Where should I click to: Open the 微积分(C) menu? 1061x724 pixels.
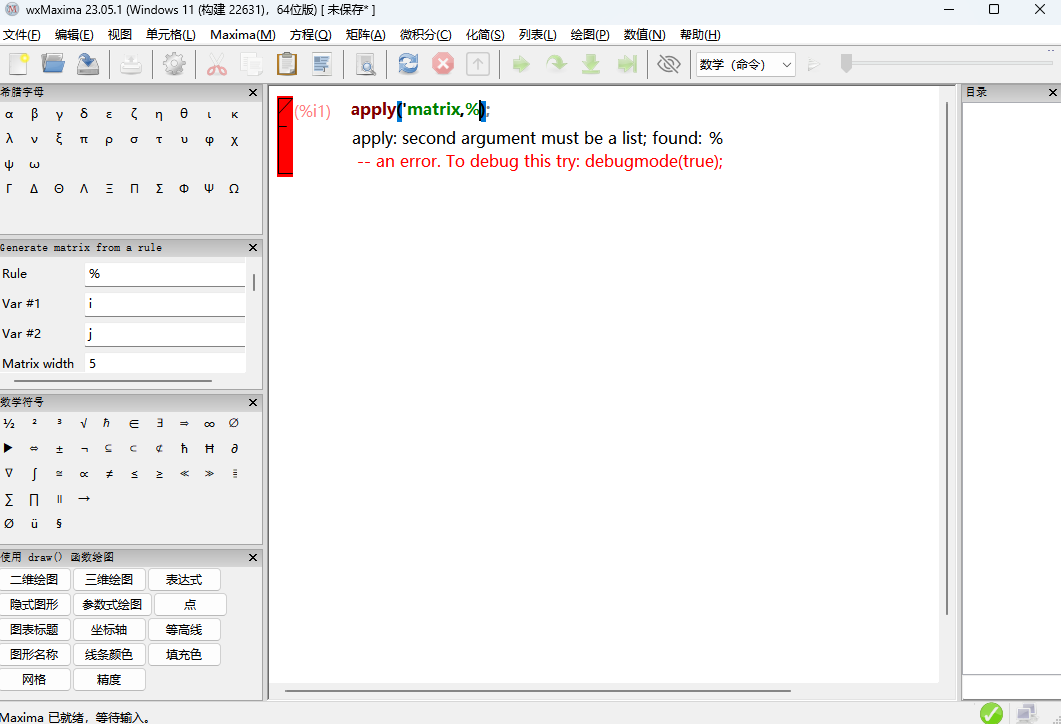425,34
